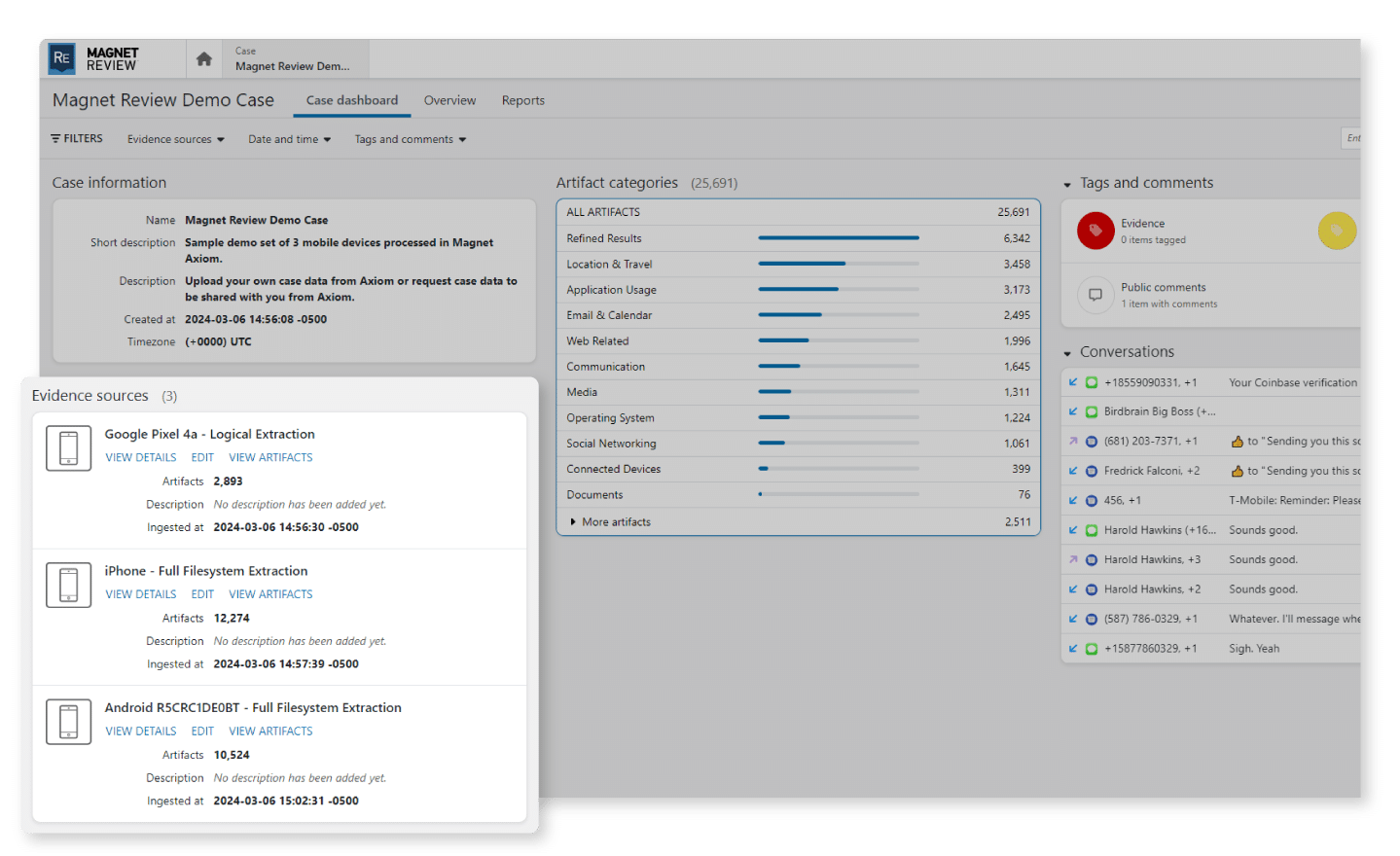Click the incoming-call arrow icon beside Fredrick Falconi
Screen dimensions: 1400x856
tap(1074, 471)
